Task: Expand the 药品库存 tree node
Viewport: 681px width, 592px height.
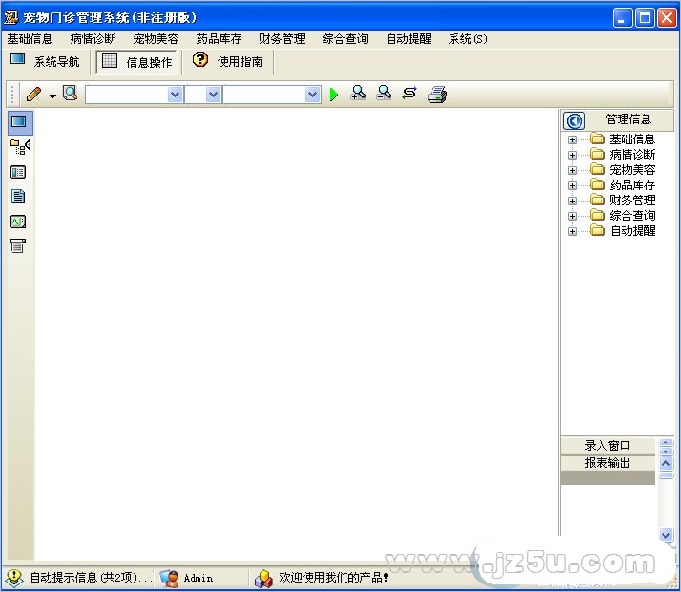Action: coord(572,185)
